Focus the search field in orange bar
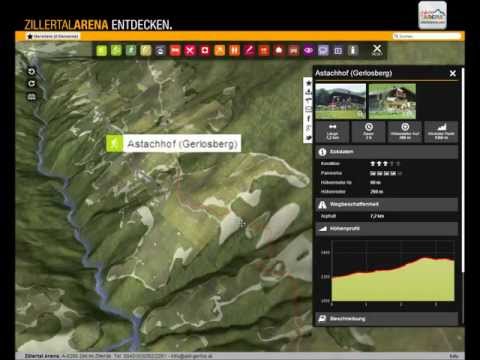 click(x=427, y=36)
